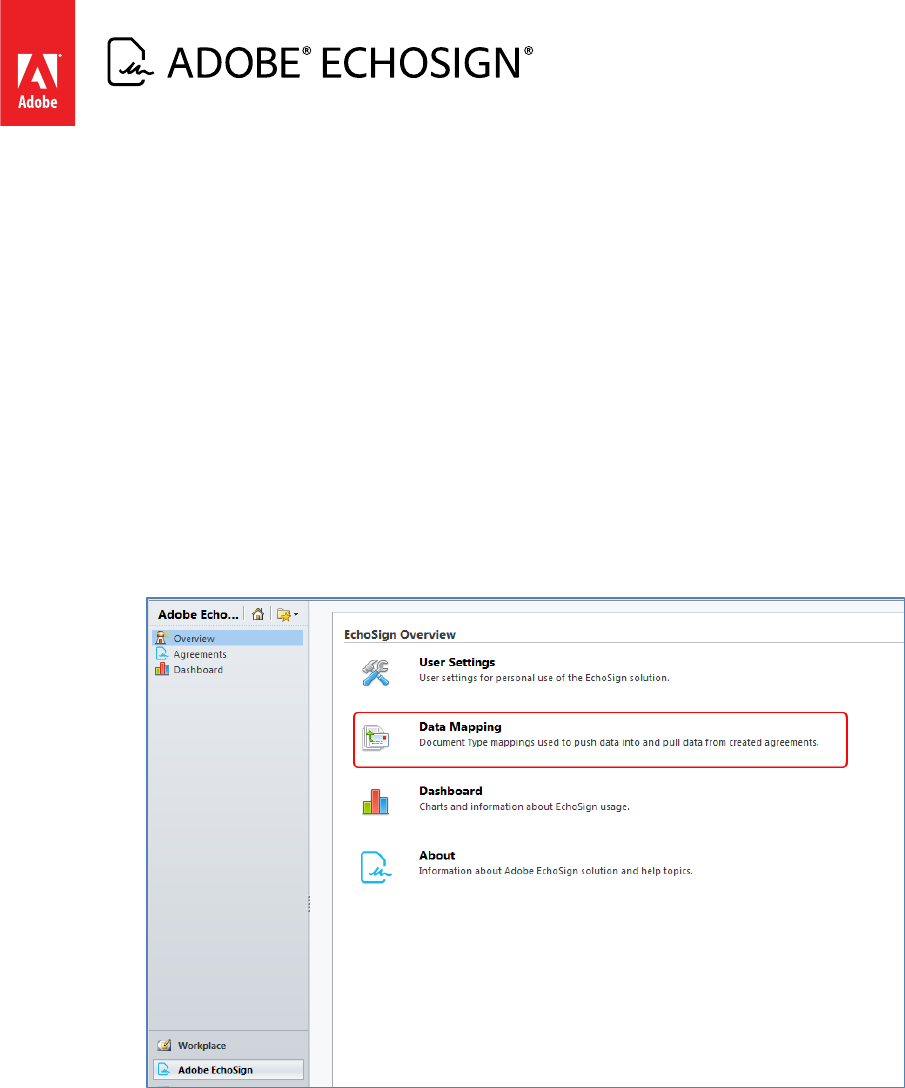Viewport: 905px width, 1088px height.
Task: Click the 'Adobe Echo...' navigation pane title
Action: point(198,615)
